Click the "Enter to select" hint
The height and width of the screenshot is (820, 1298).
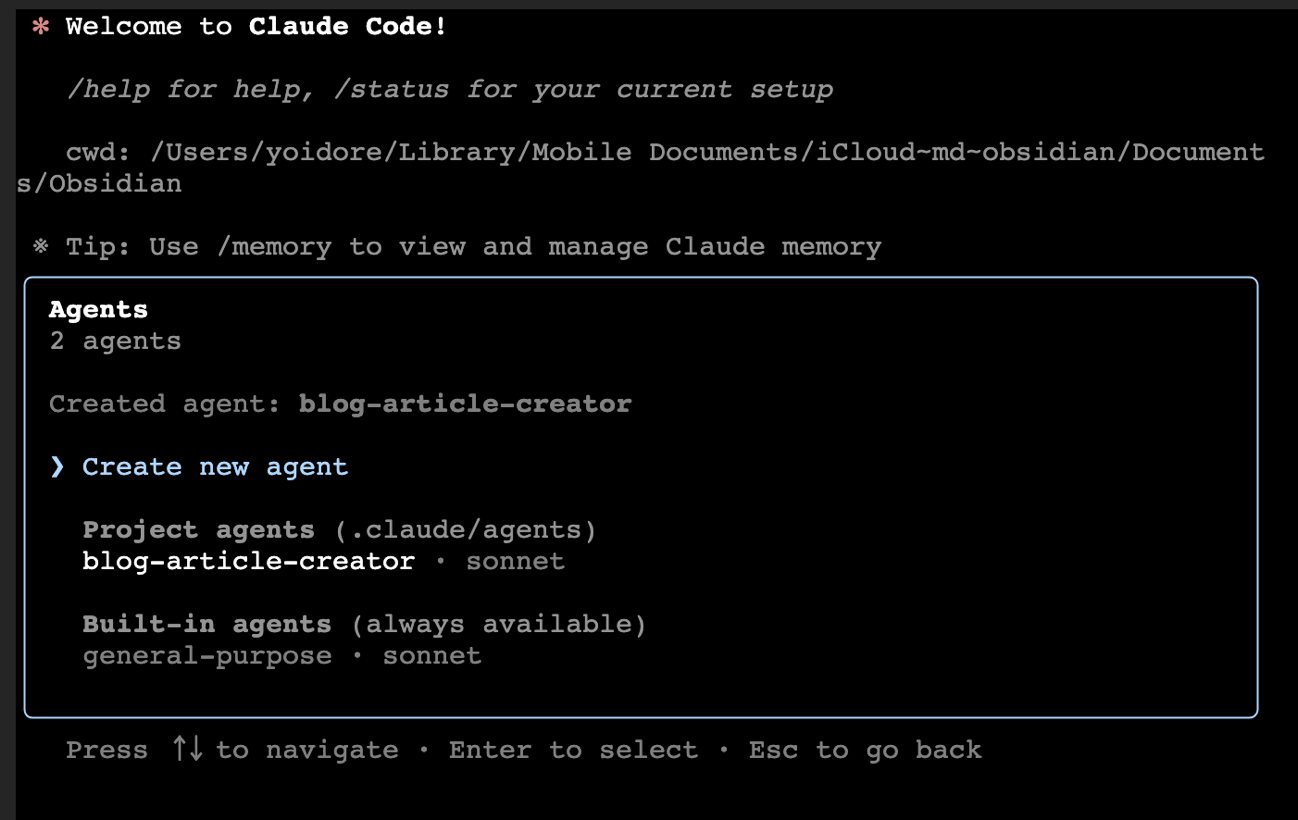click(x=573, y=750)
